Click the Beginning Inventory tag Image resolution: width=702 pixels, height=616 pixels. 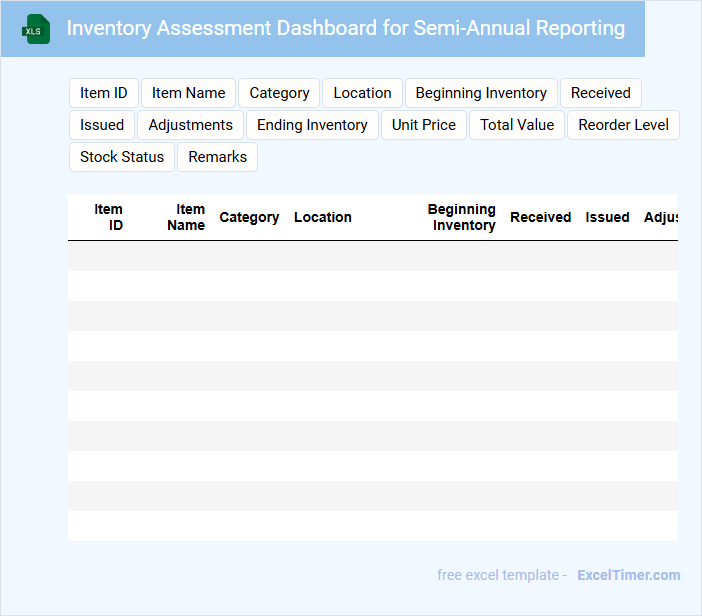click(481, 93)
